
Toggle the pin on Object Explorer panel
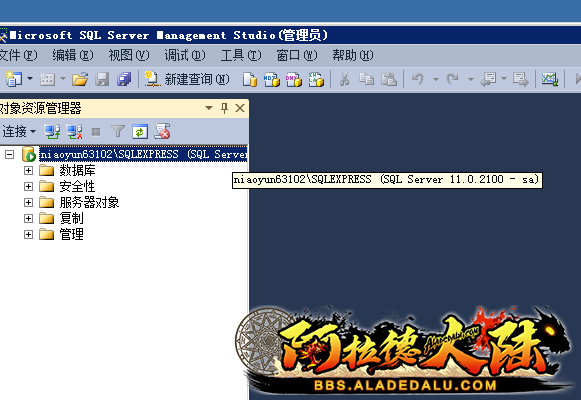224,108
